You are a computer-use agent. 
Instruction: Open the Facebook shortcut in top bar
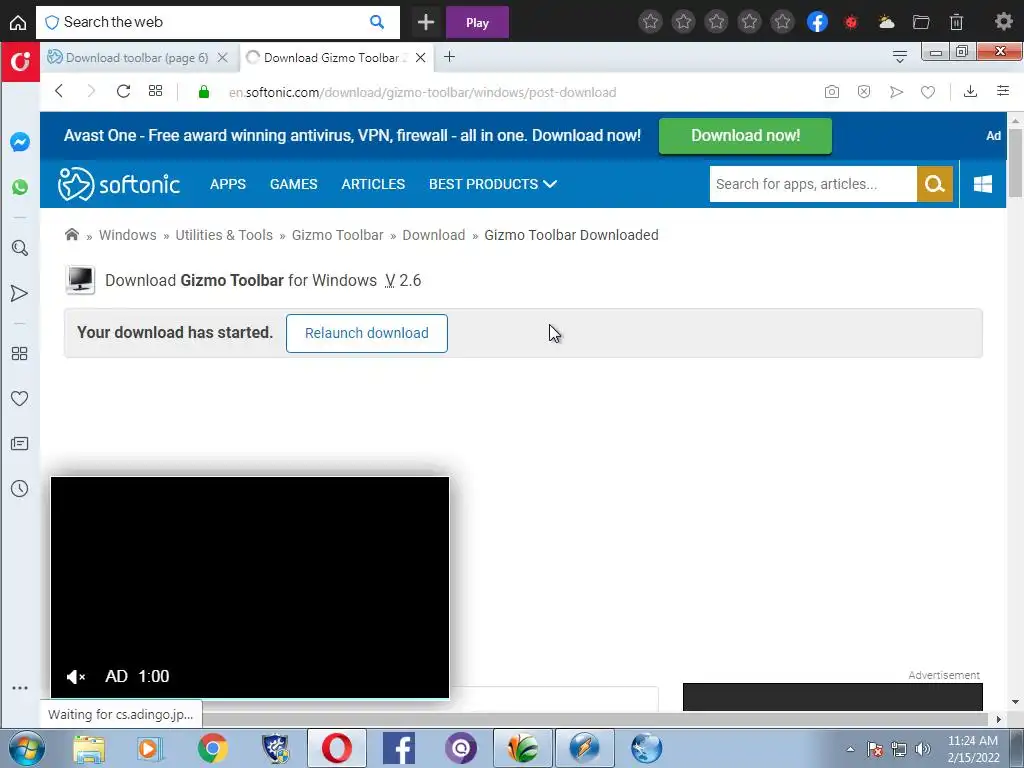pos(817,22)
